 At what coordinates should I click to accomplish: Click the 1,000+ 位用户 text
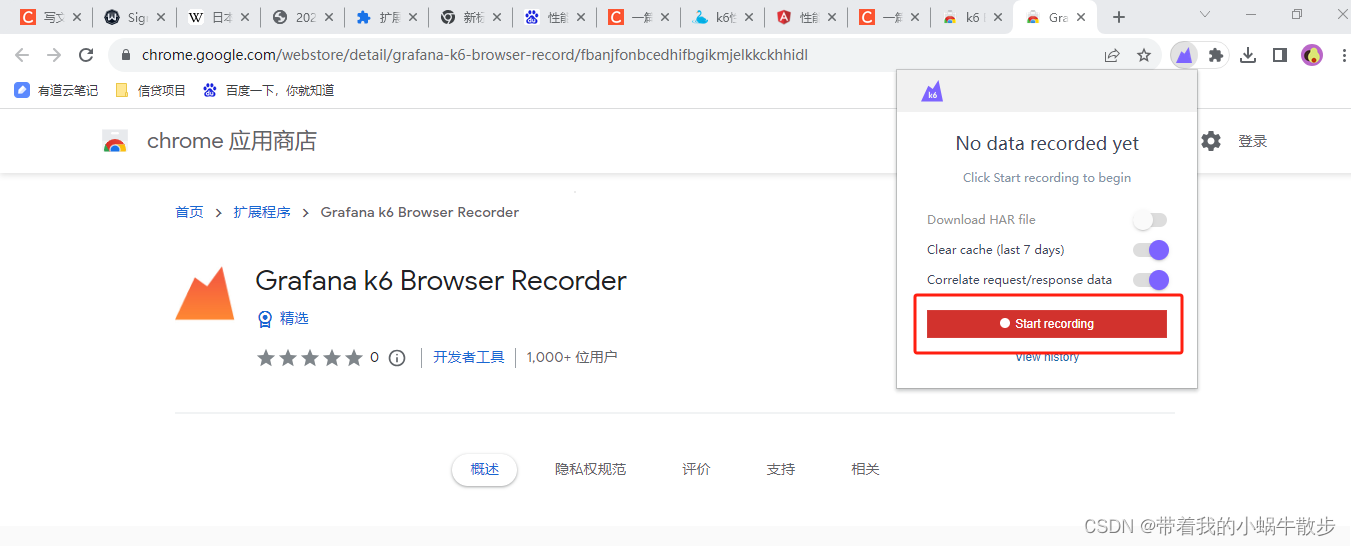pyautogui.click(x=572, y=357)
